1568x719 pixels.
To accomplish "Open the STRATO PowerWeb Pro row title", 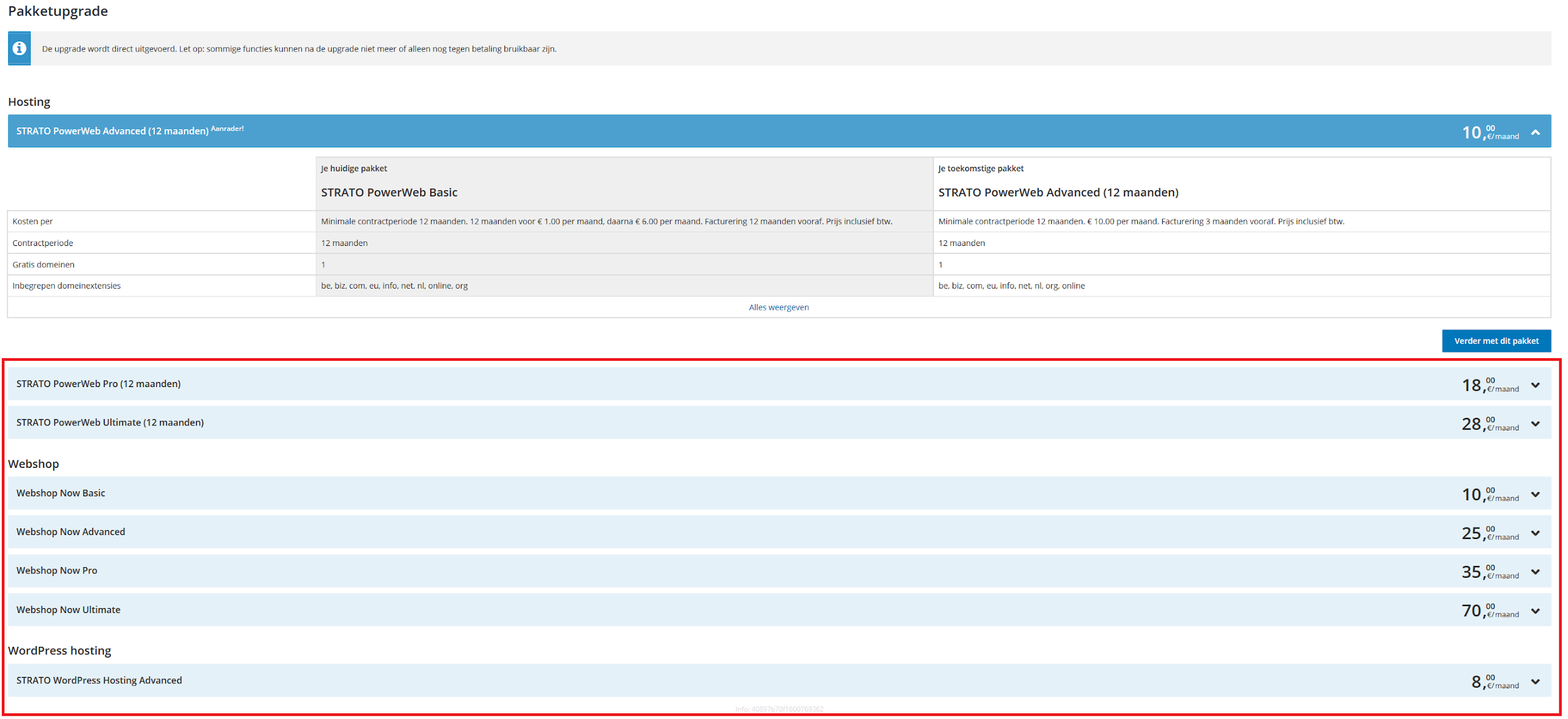I will click(x=98, y=384).
